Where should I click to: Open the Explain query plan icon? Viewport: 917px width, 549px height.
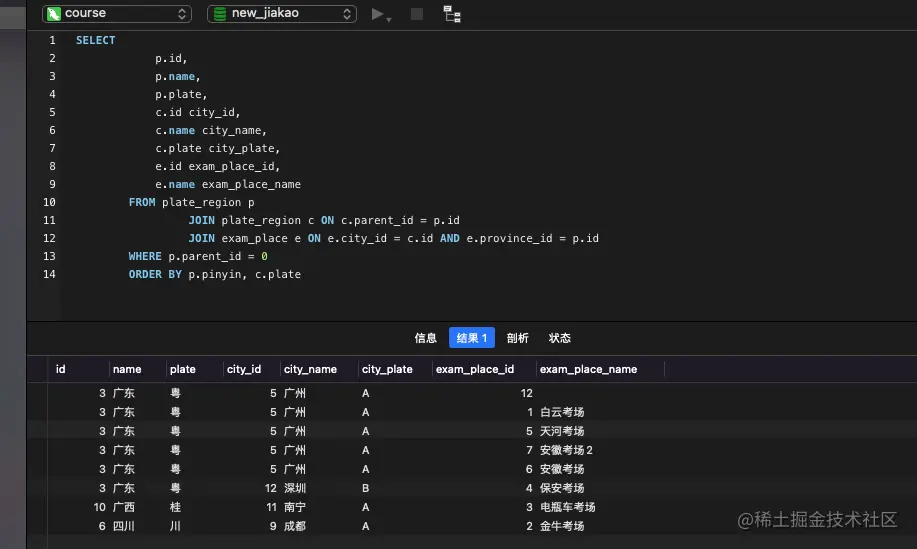(452, 14)
